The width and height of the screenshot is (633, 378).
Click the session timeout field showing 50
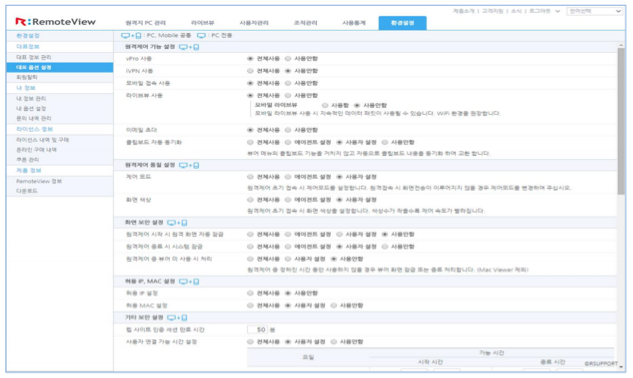pyautogui.click(x=257, y=330)
